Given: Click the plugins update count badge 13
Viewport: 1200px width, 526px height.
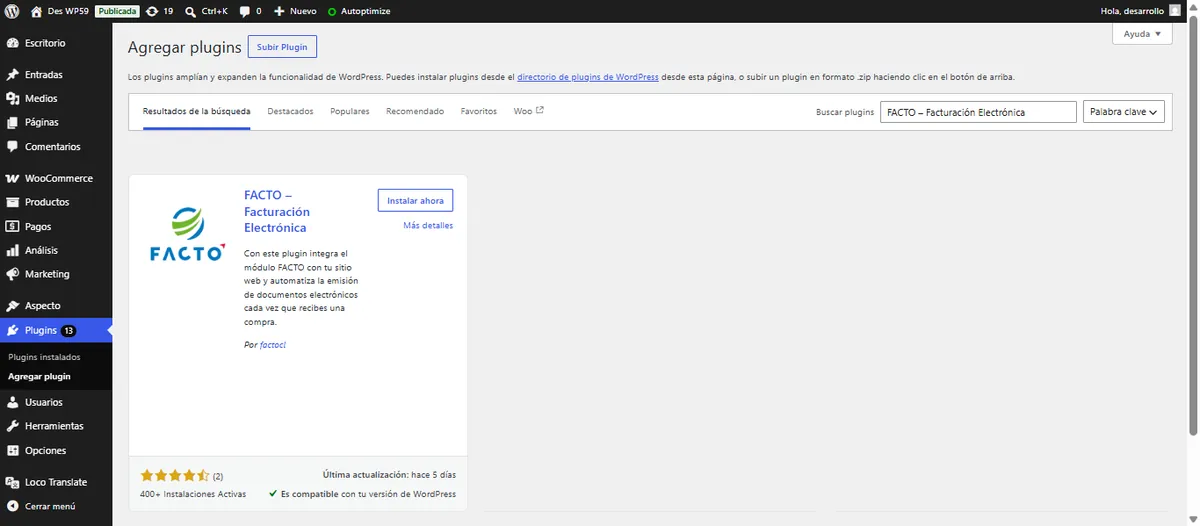Looking at the screenshot, I should pyautogui.click(x=68, y=331).
